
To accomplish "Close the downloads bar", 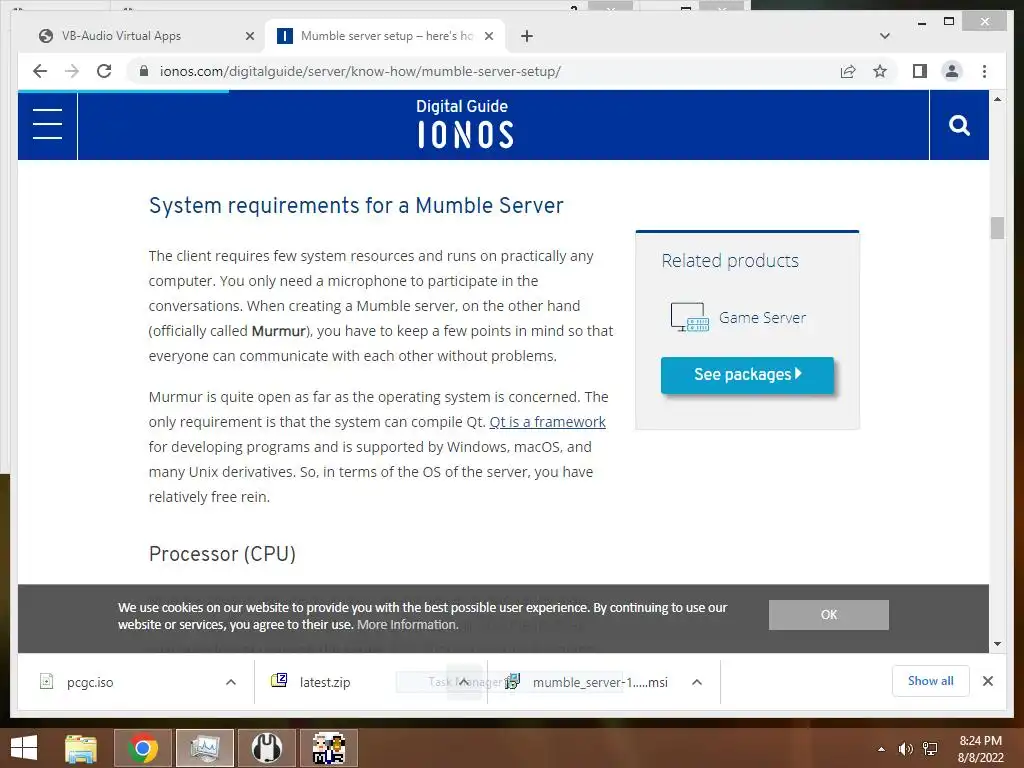I will click(987, 681).
